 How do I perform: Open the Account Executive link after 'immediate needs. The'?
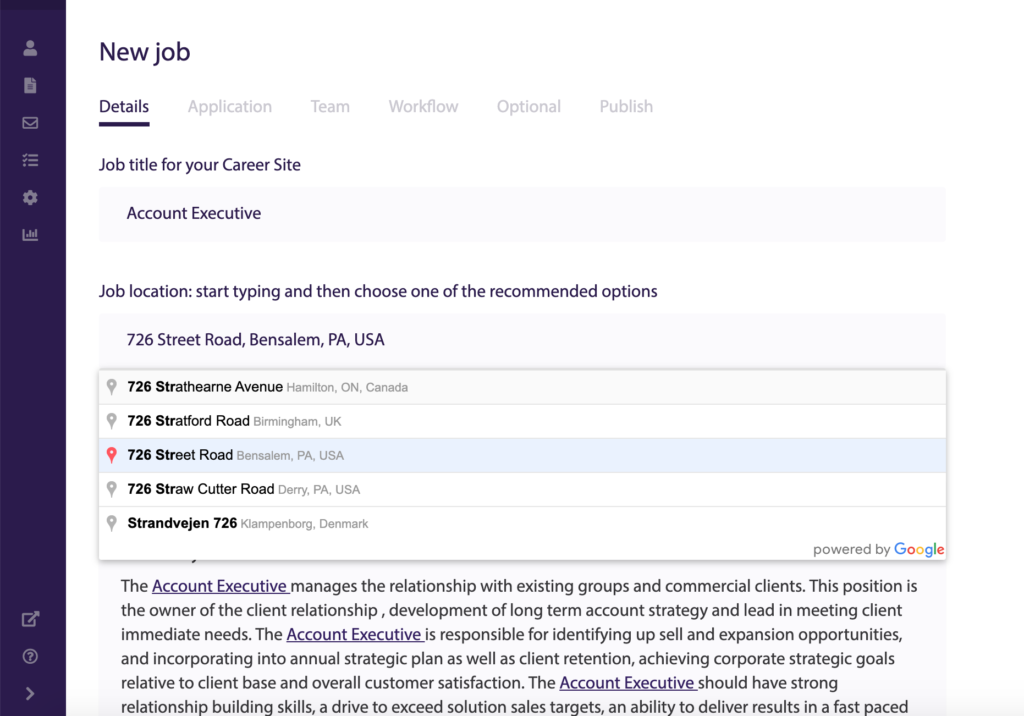tap(354, 634)
